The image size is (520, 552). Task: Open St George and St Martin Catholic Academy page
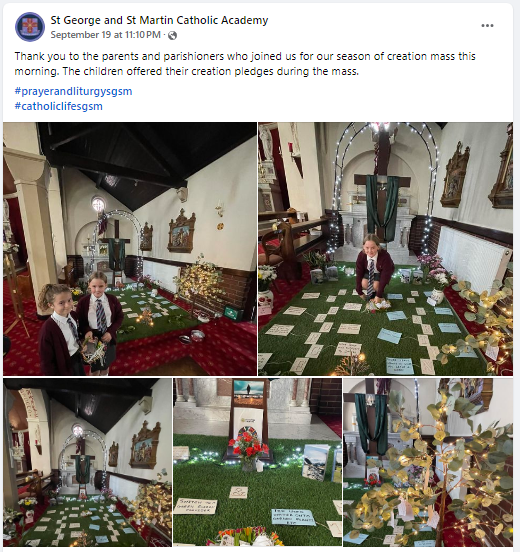click(x=159, y=20)
